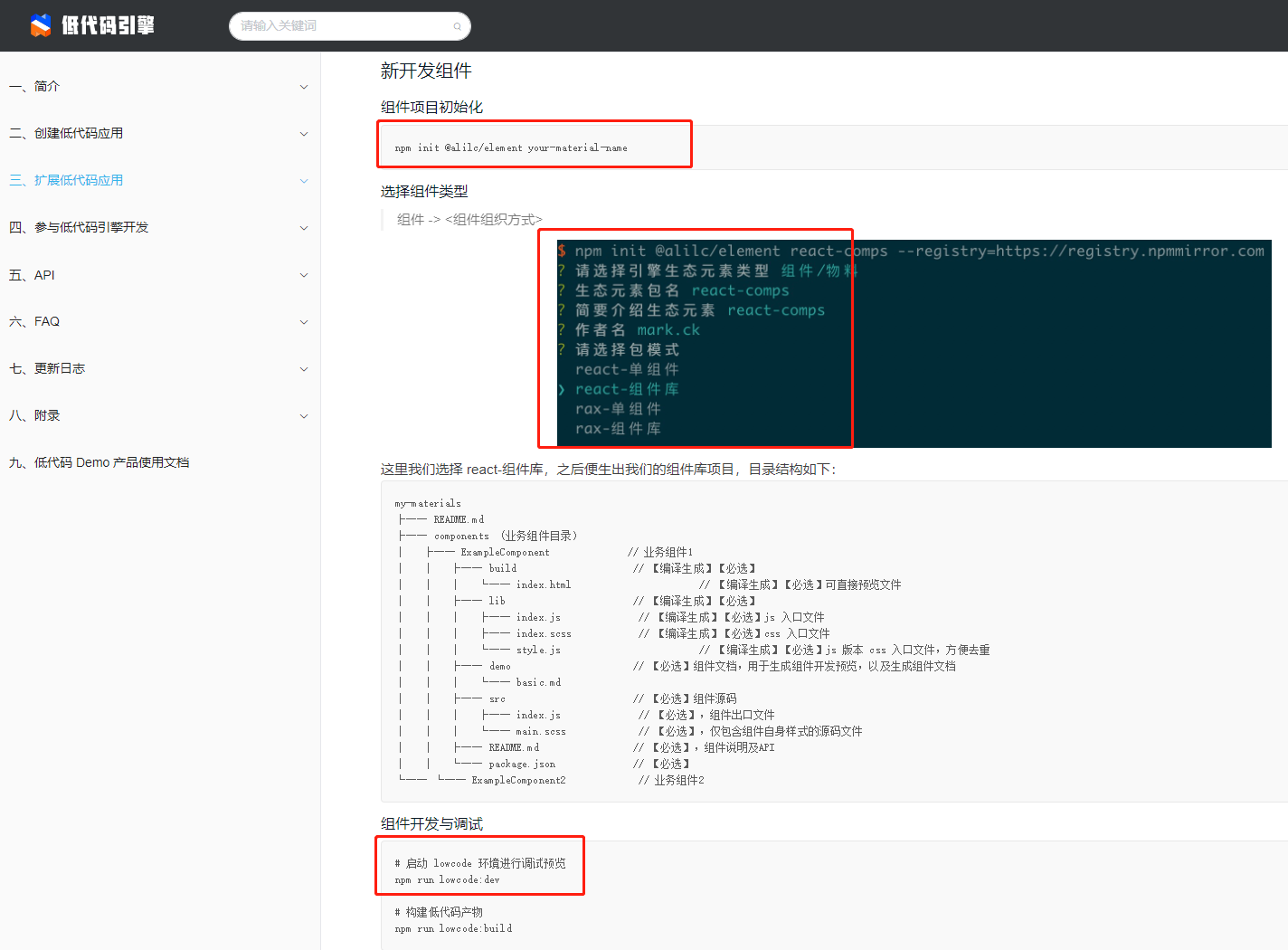1288x950 pixels.
Task: Click the sentence about choosing react-组件库
Action: (609, 469)
